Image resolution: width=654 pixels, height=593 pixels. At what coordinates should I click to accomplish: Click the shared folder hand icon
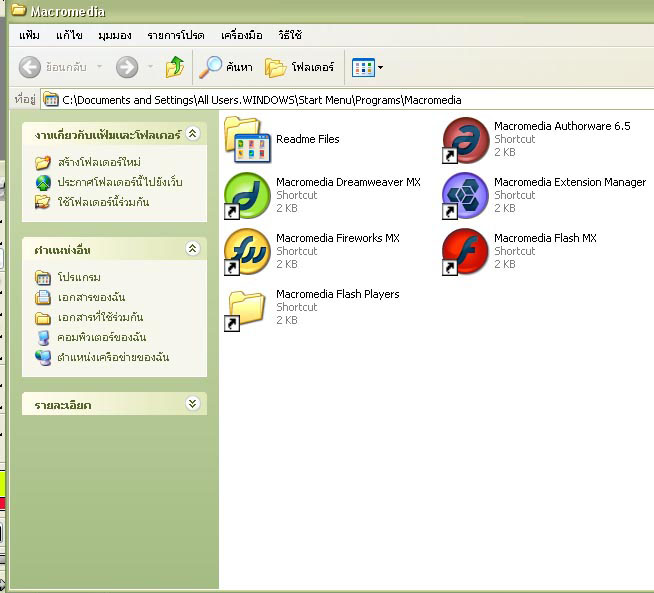click(x=43, y=202)
